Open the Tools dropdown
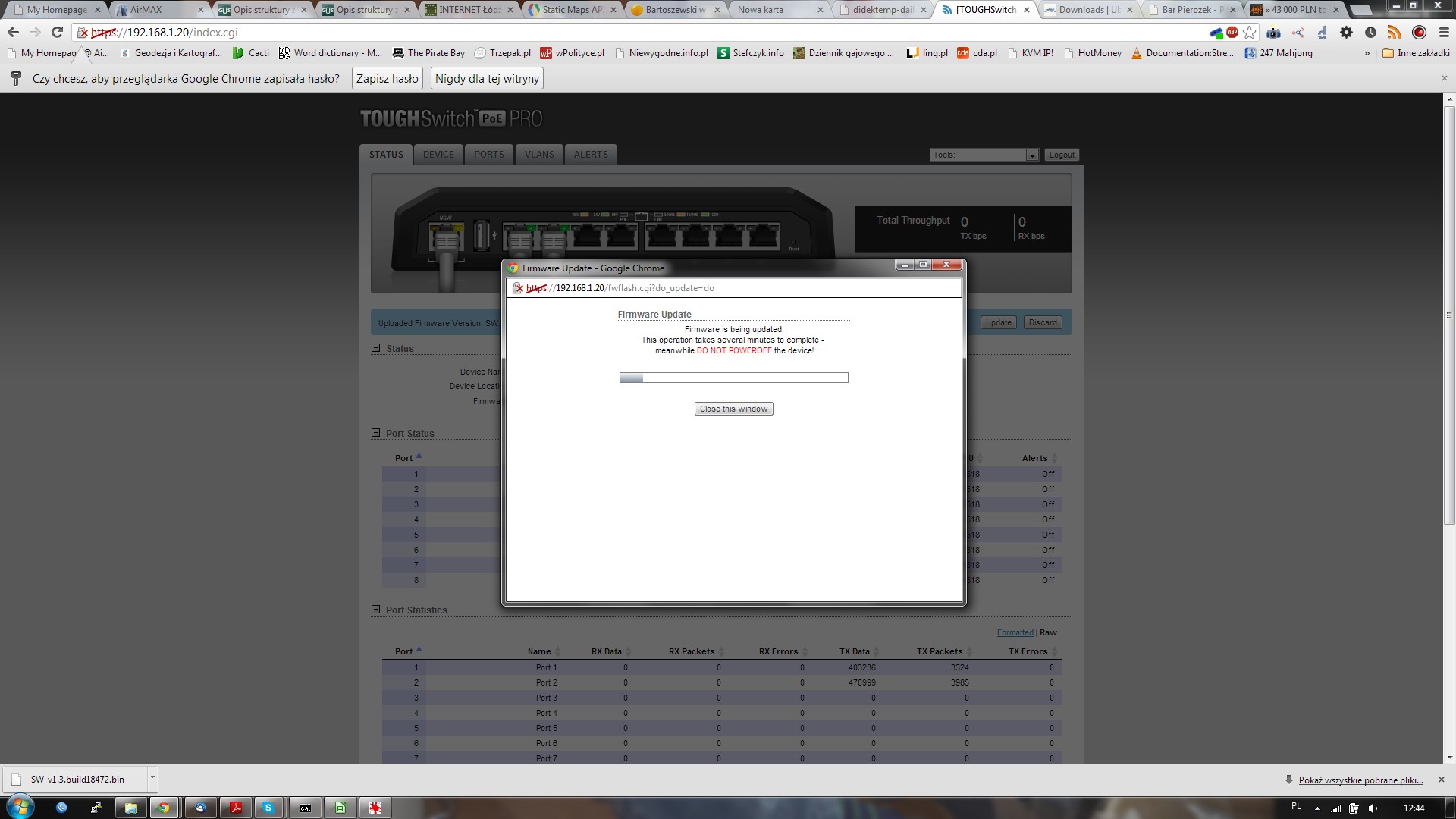This screenshot has width=1456, height=819. click(x=984, y=155)
